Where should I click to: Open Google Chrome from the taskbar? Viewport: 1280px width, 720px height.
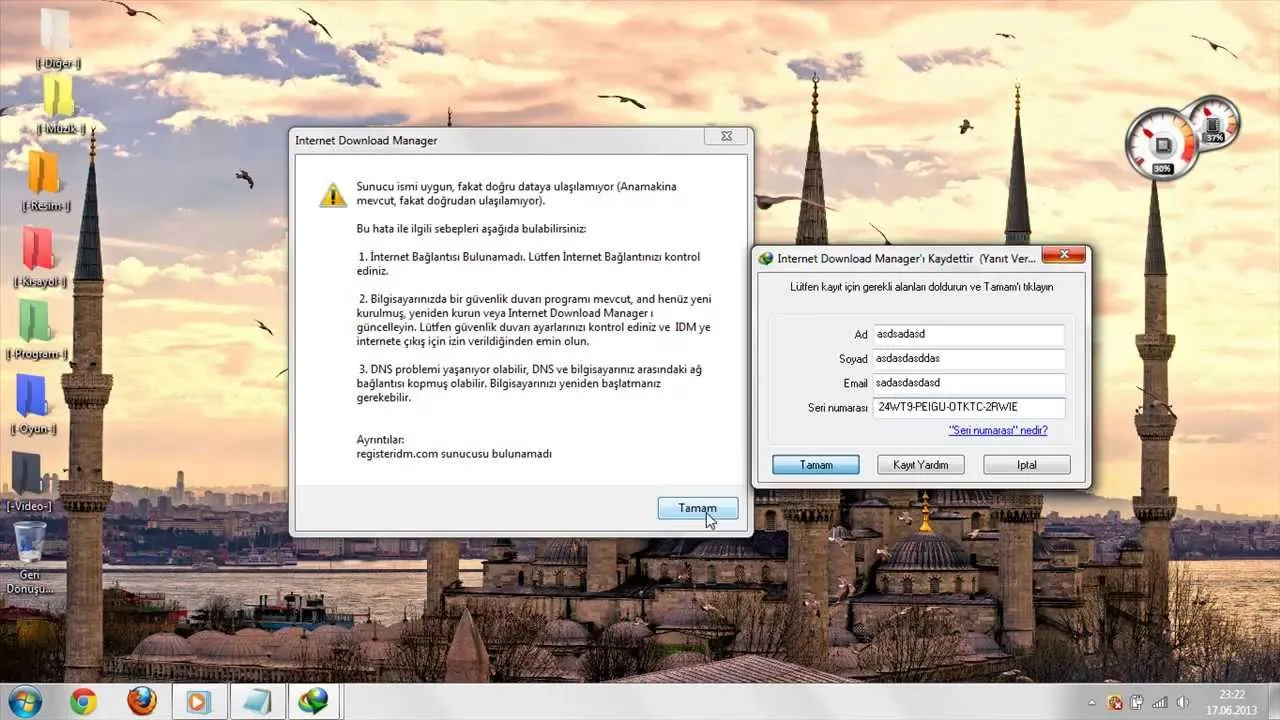tap(84, 702)
